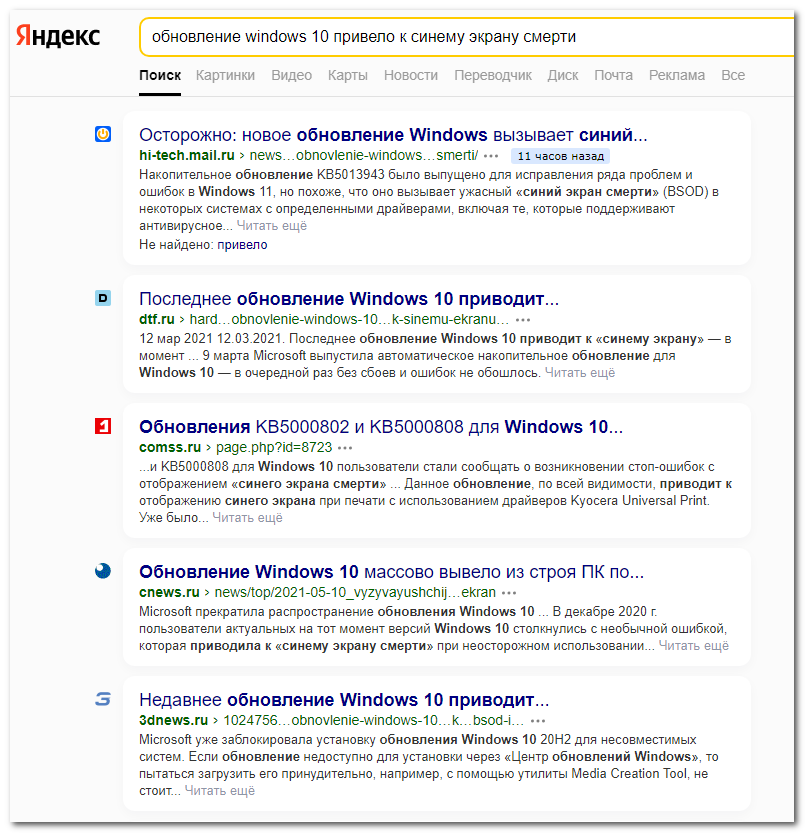Open the three-dot menu of the dtf.ru result
Viewport: 805px width, 833px height.
(523, 320)
